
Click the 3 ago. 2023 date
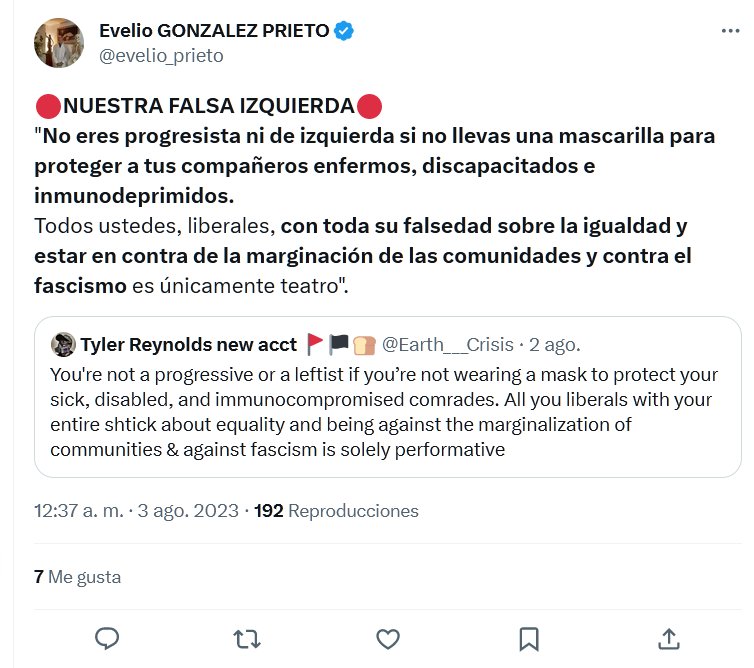[x=188, y=511]
